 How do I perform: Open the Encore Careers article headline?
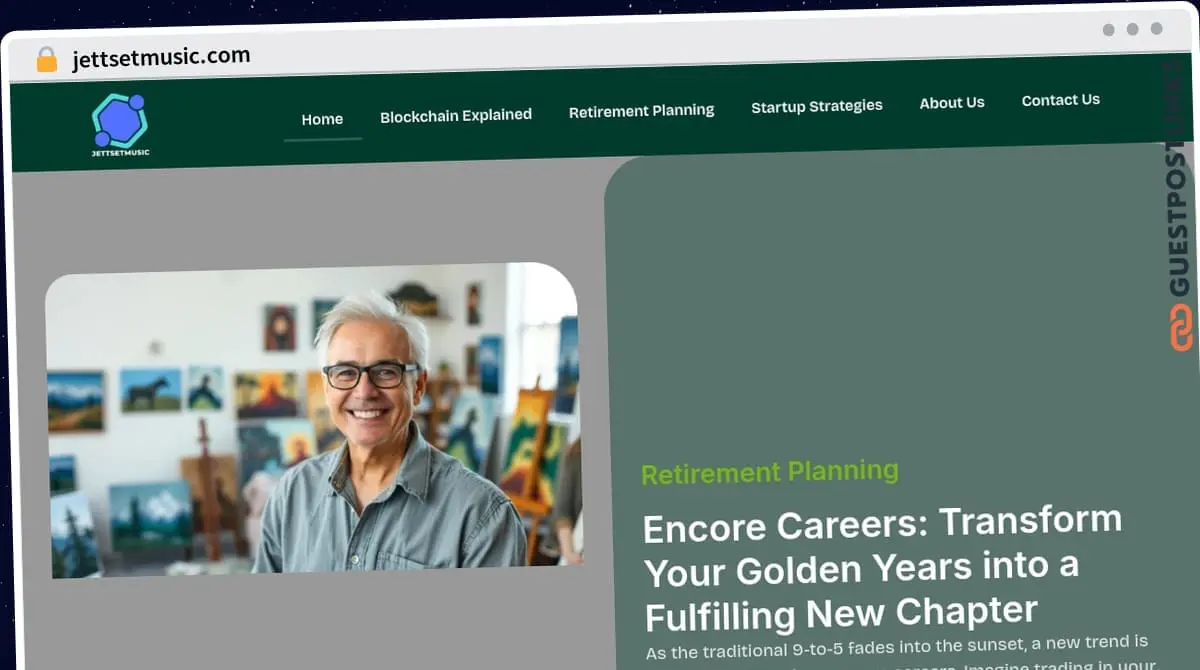880,567
